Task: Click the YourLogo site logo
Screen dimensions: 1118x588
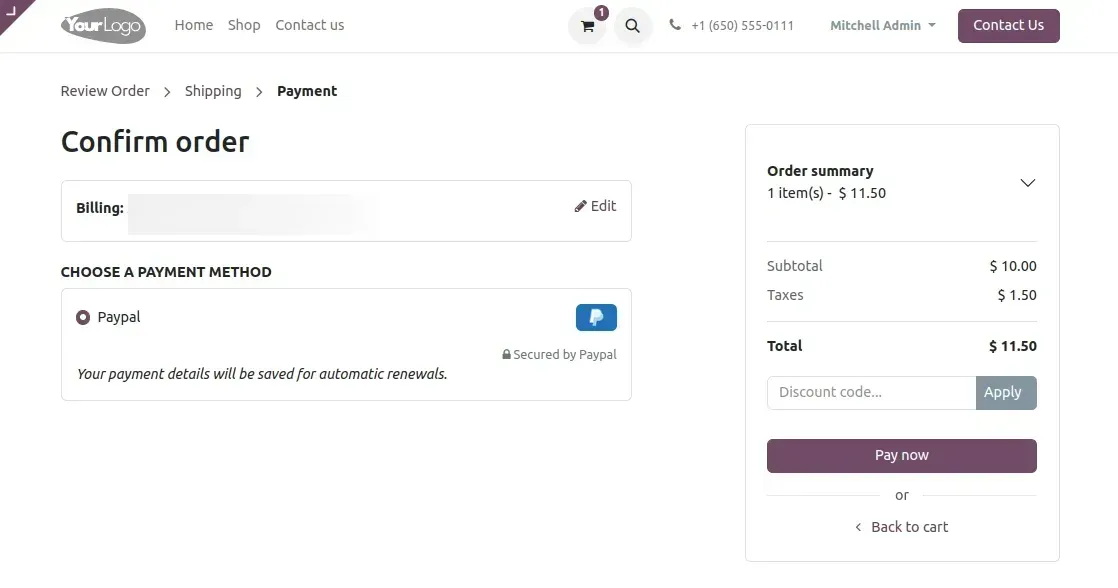Action: (103, 25)
